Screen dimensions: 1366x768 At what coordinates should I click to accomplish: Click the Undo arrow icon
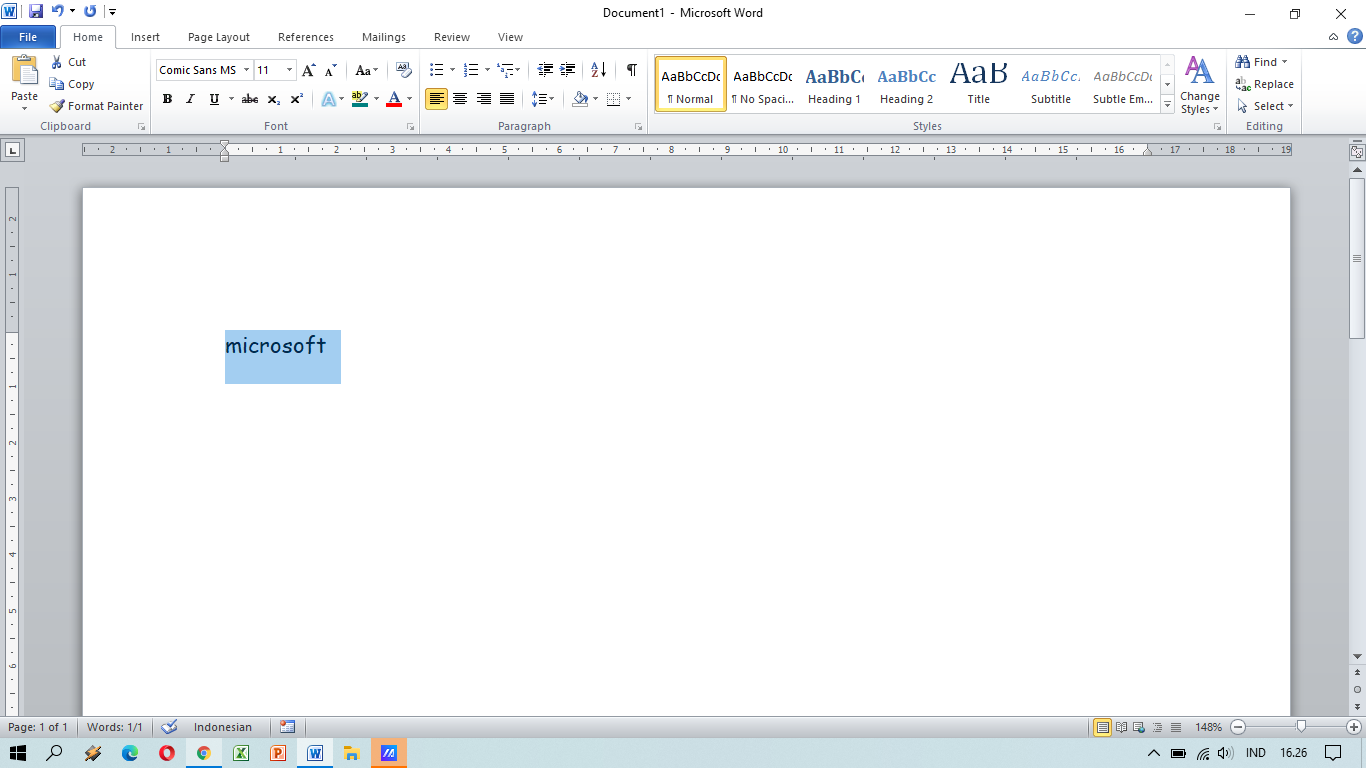tap(57, 12)
